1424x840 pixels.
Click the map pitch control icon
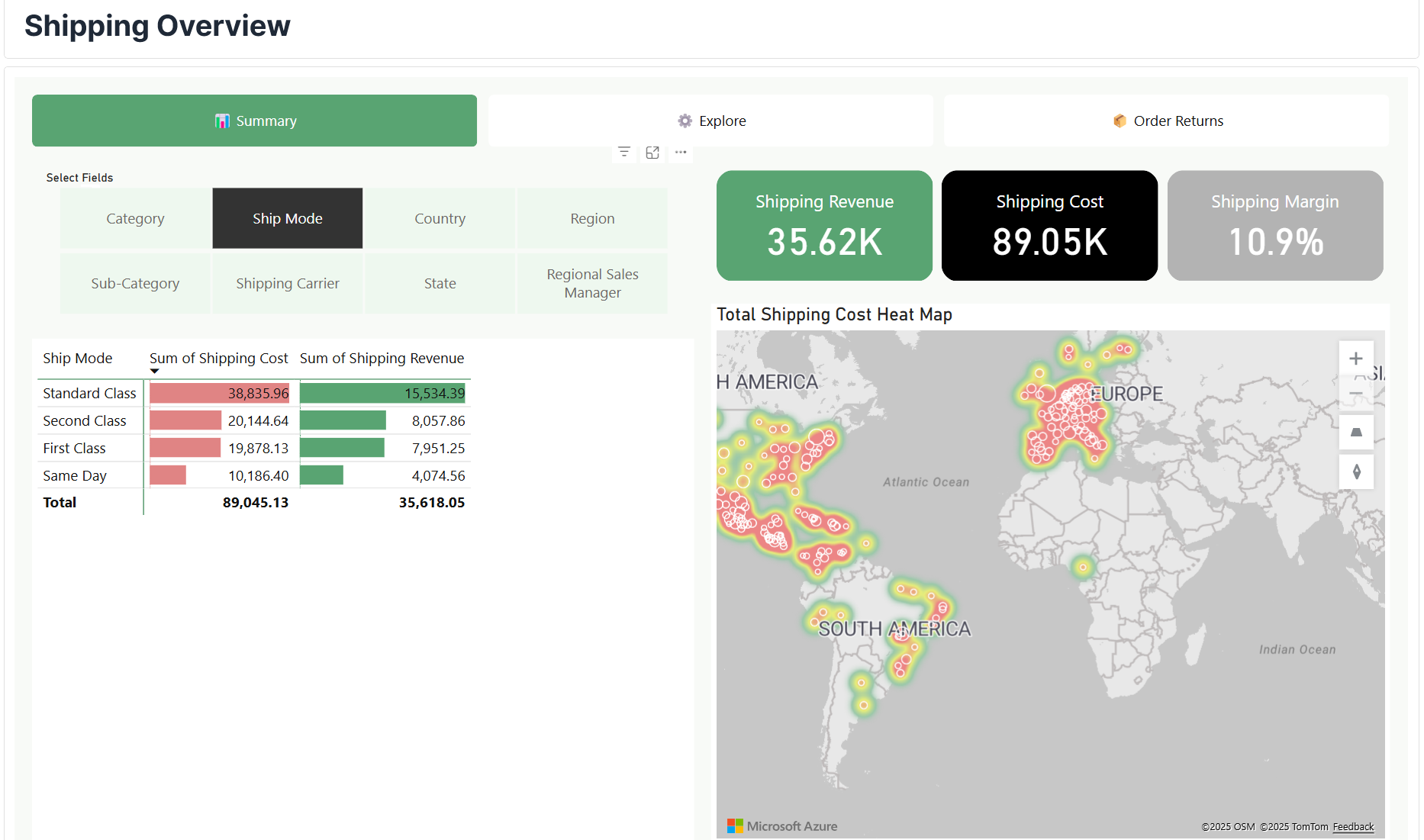1356,432
